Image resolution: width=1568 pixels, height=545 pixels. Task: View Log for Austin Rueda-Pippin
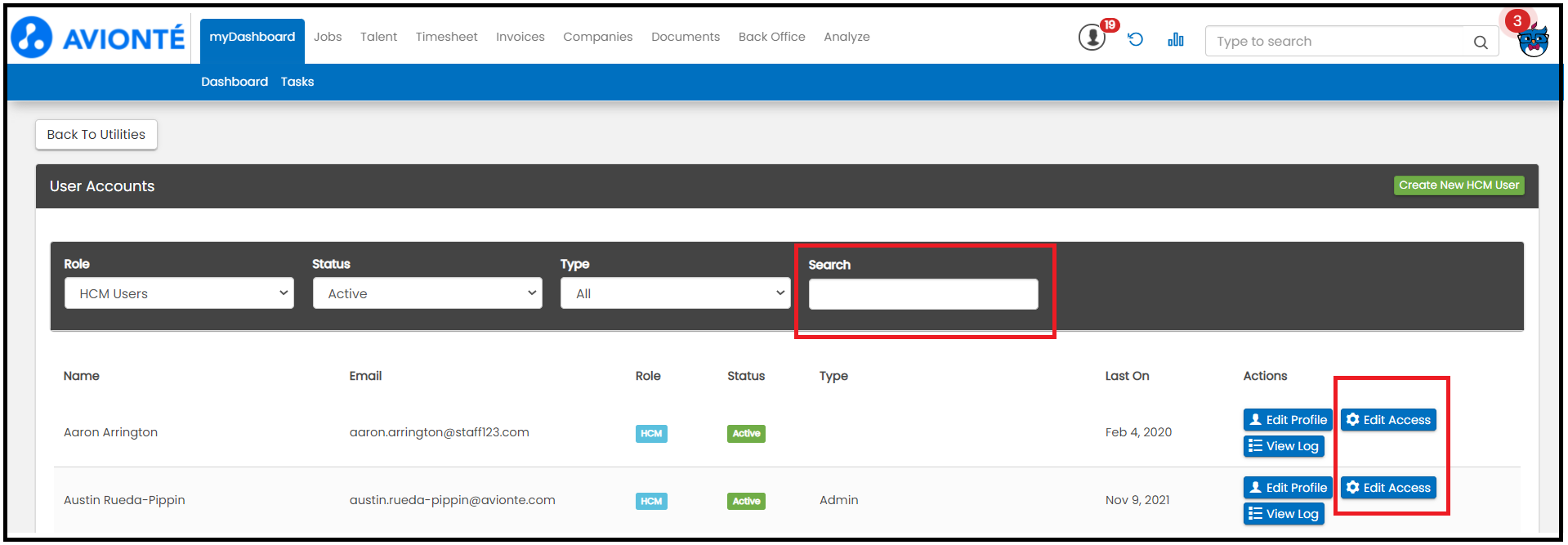click(x=1284, y=514)
